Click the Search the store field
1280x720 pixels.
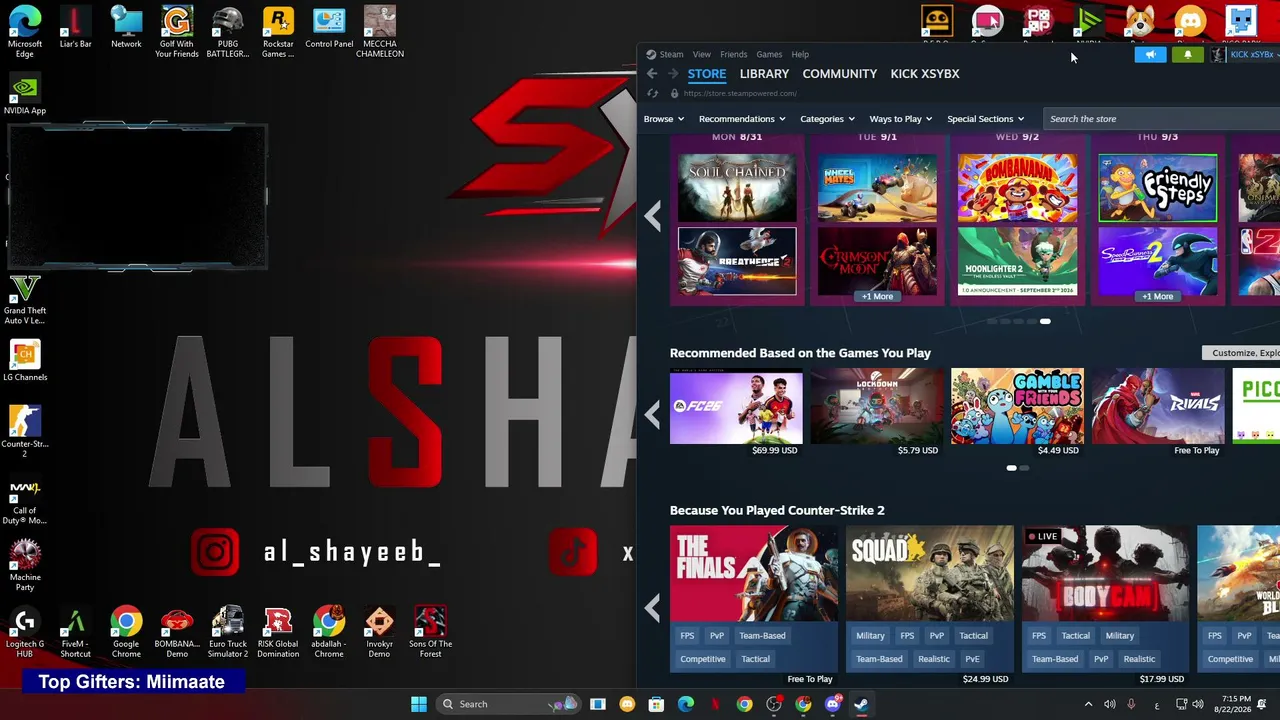pyautogui.click(x=1163, y=119)
